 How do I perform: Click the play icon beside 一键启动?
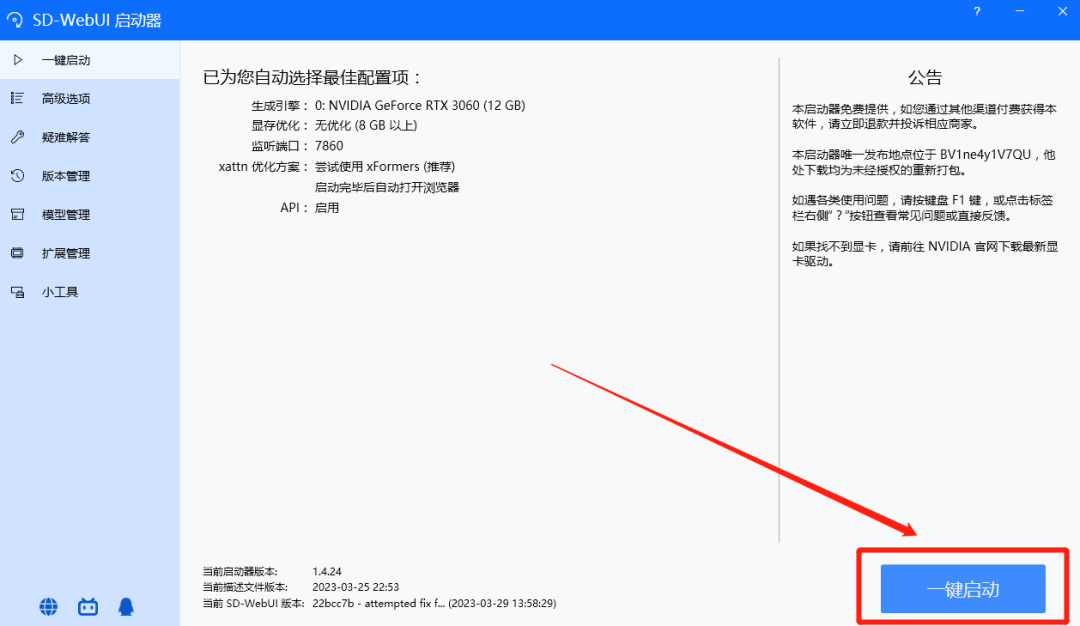[18, 60]
